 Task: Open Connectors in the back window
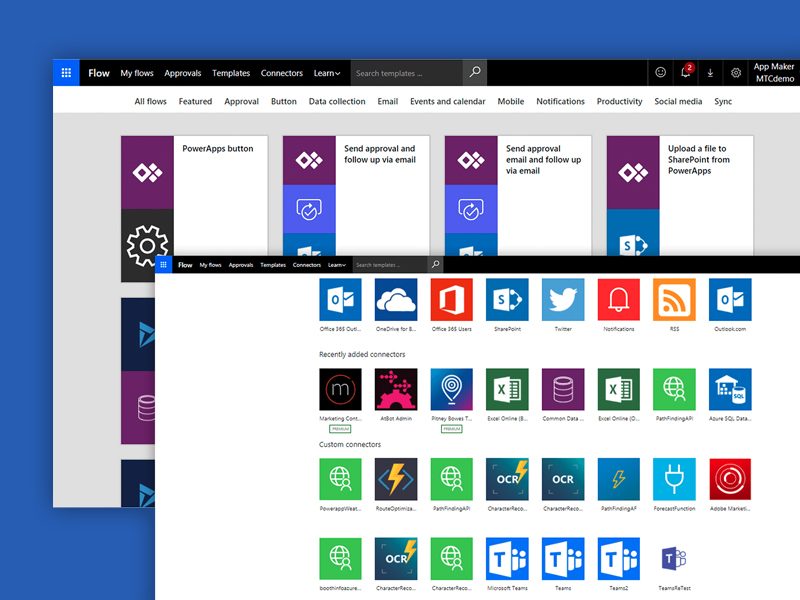[282, 73]
